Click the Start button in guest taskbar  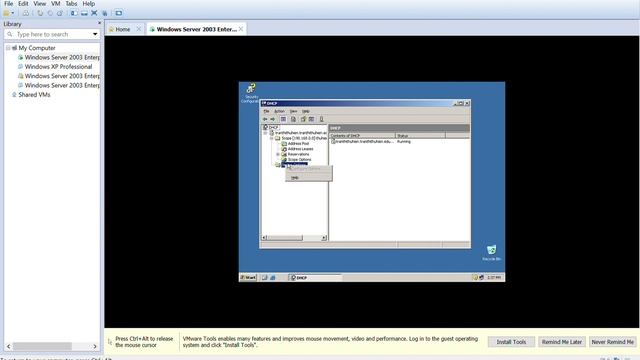pyautogui.click(x=248, y=278)
